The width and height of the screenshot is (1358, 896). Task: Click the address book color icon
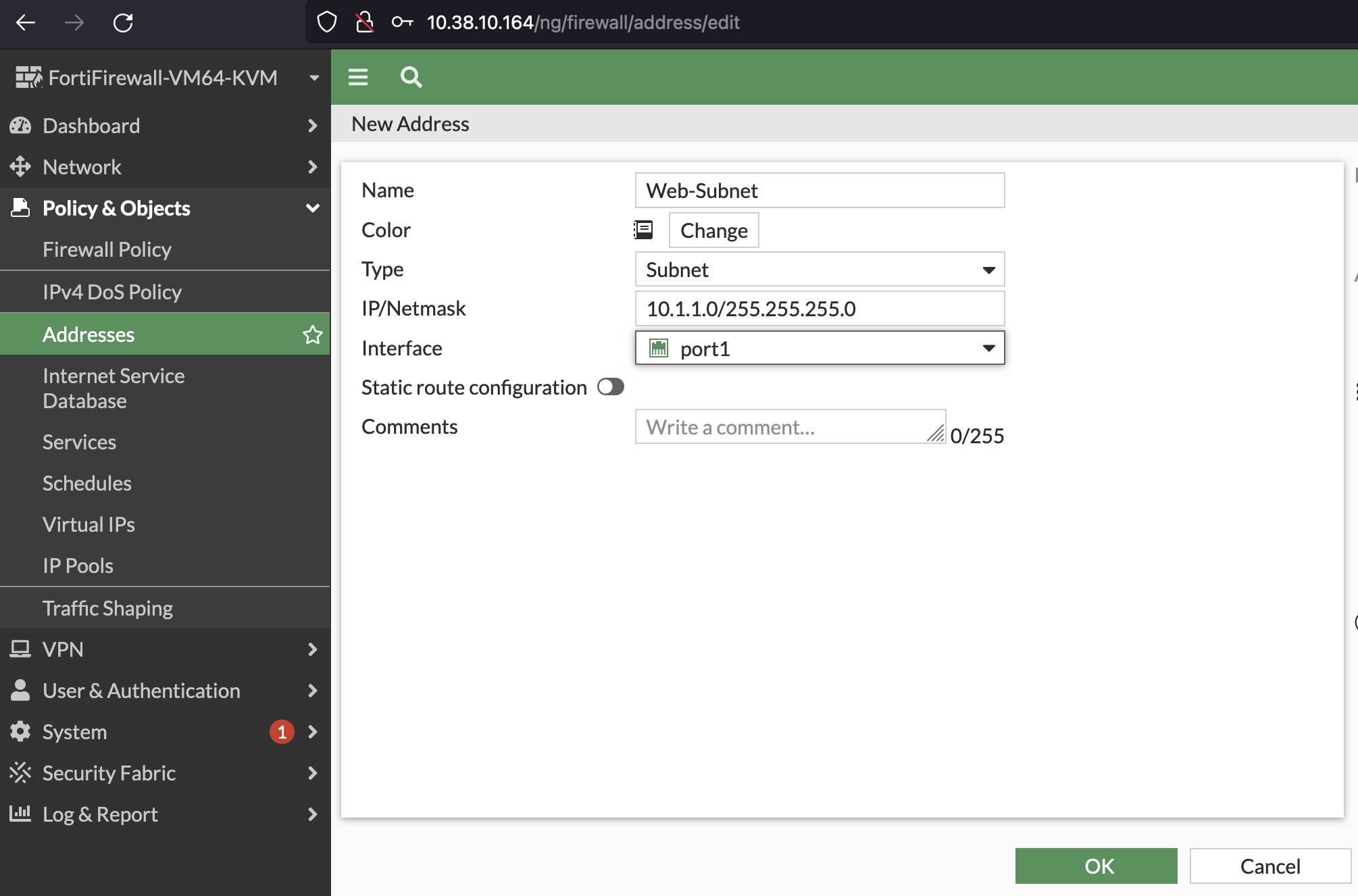point(643,230)
